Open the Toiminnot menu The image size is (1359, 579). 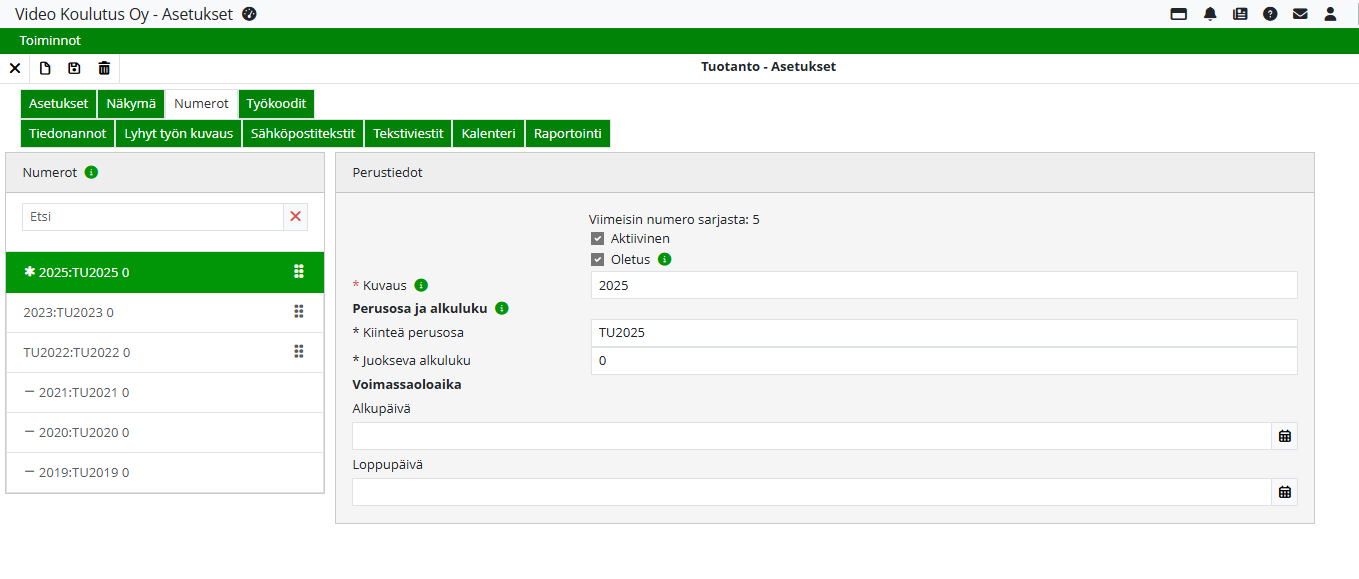pos(50,41)
